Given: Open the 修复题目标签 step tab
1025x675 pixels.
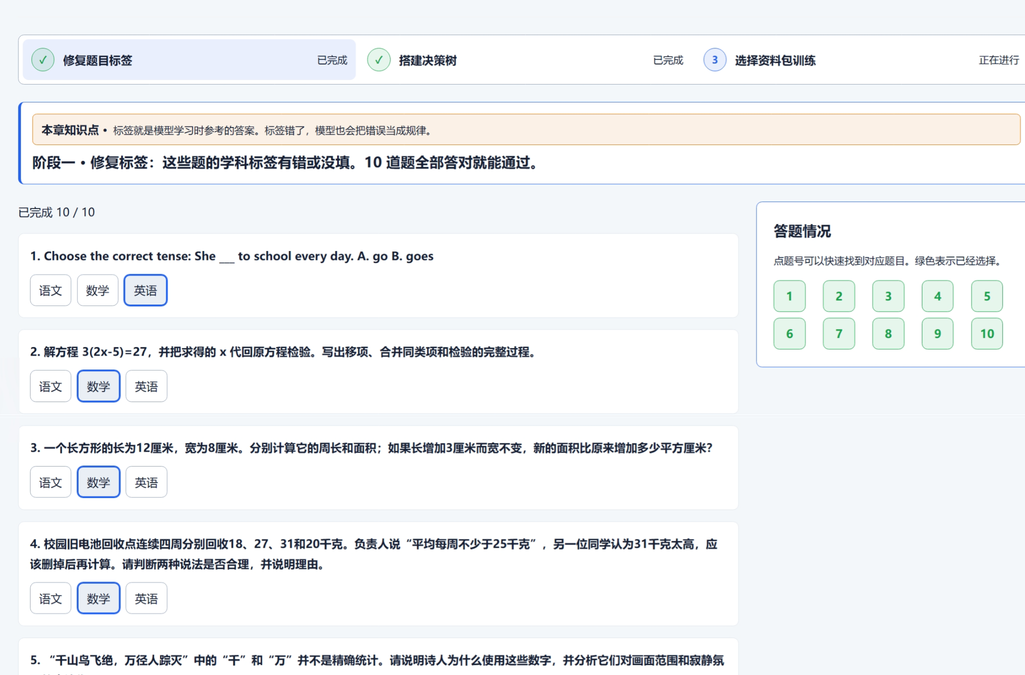Looking at the screenshot, I should (x=190, y=60).
